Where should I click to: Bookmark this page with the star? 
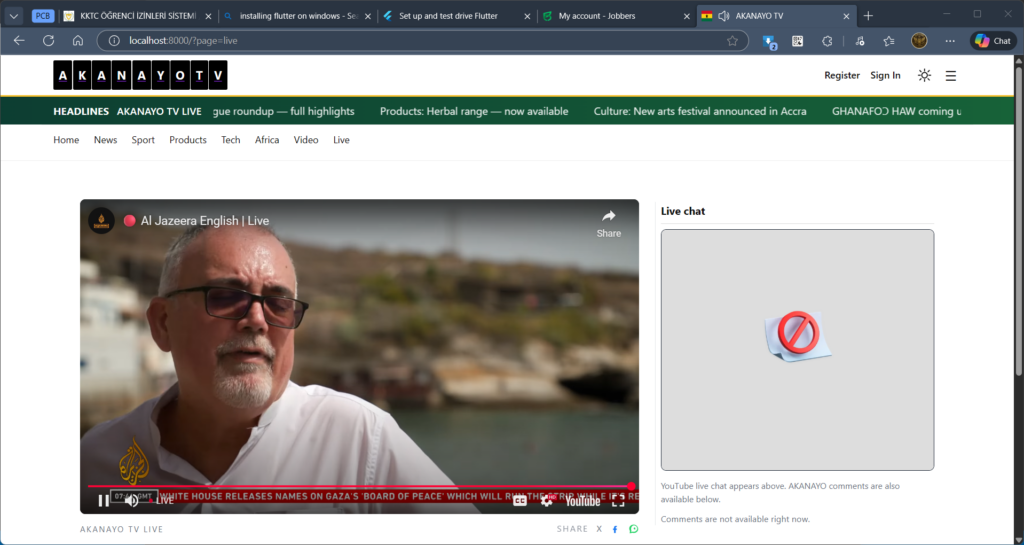[733, 40]
